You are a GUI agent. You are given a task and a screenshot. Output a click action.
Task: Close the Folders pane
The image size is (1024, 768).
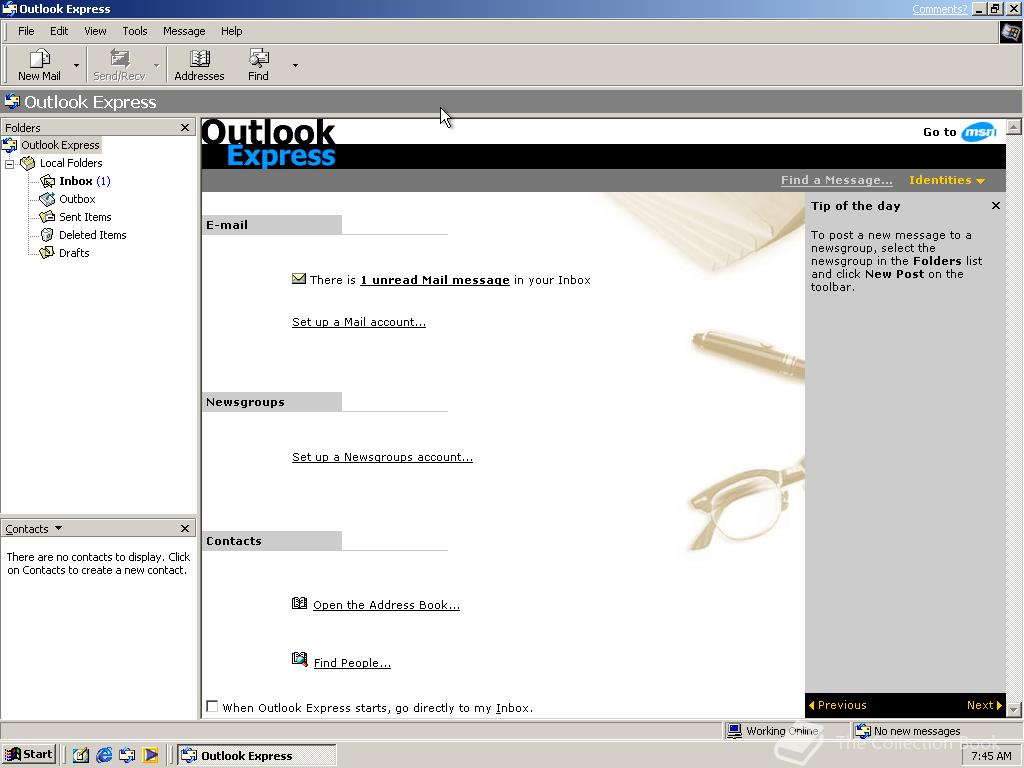[x=185, y=127]
